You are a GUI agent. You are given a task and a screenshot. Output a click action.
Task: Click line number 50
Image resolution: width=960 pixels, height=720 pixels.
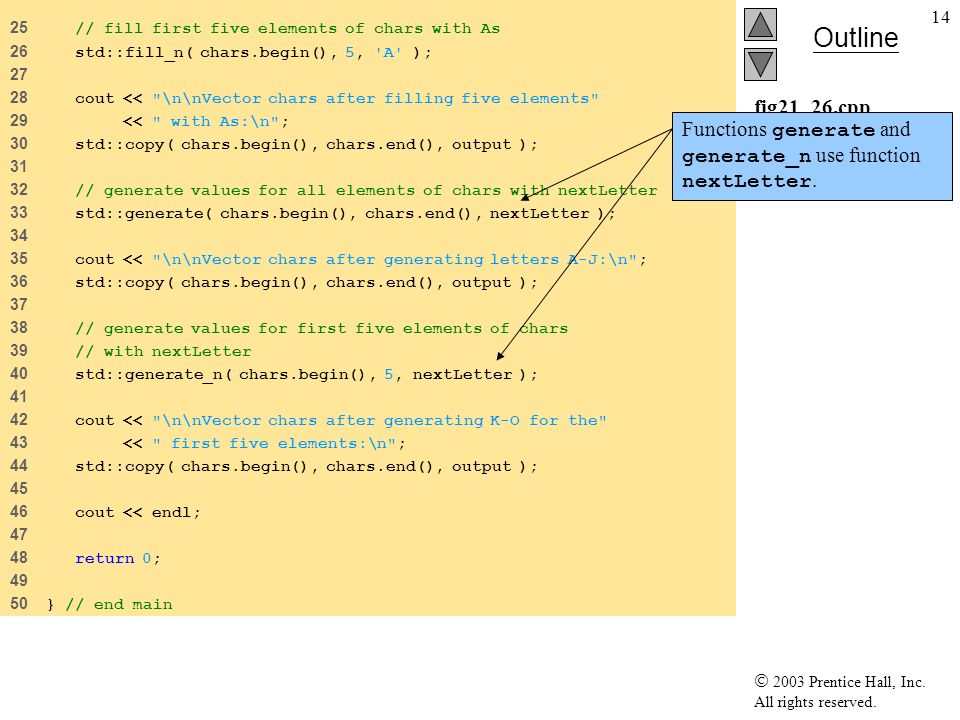tap(19, 604)
